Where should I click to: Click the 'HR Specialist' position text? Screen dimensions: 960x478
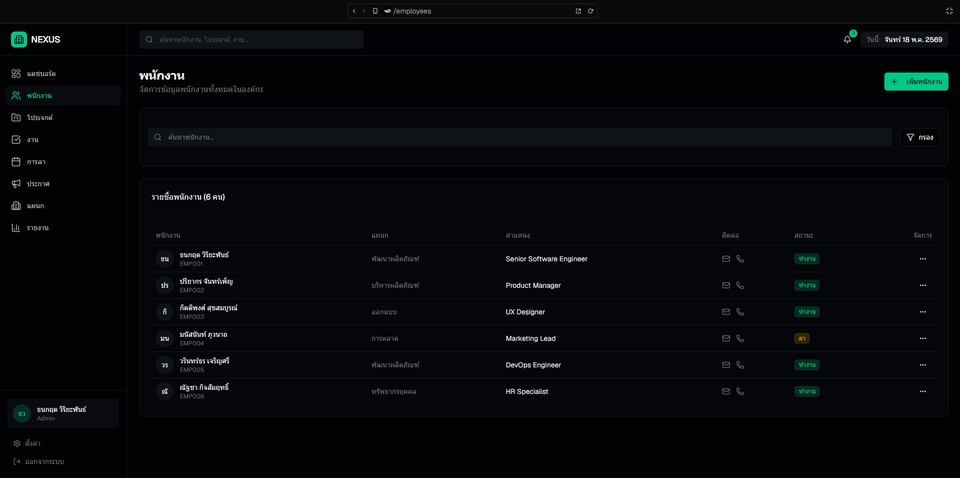[x=527, y=391]
